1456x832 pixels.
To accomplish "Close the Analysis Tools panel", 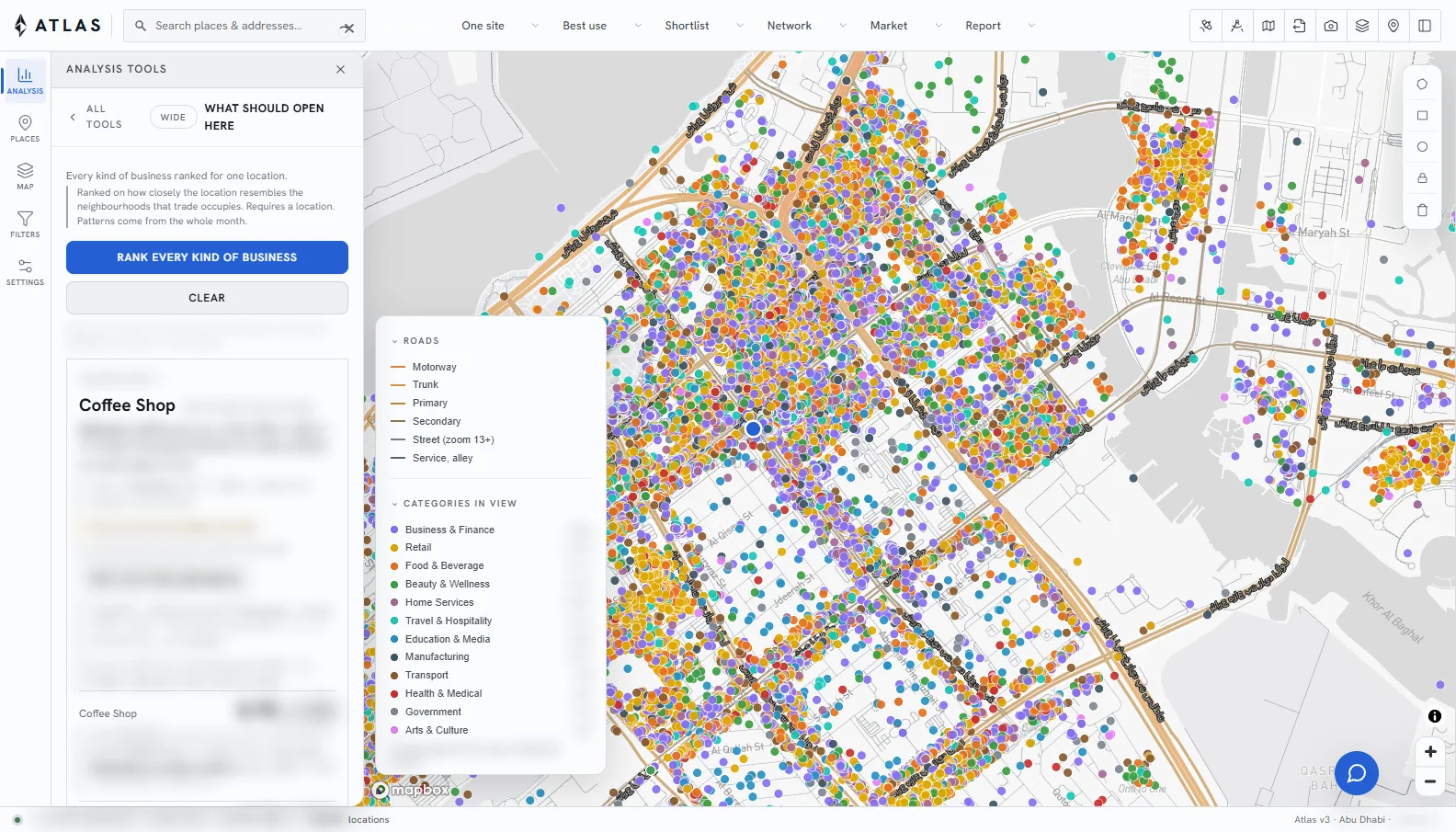I will point(341,70).
